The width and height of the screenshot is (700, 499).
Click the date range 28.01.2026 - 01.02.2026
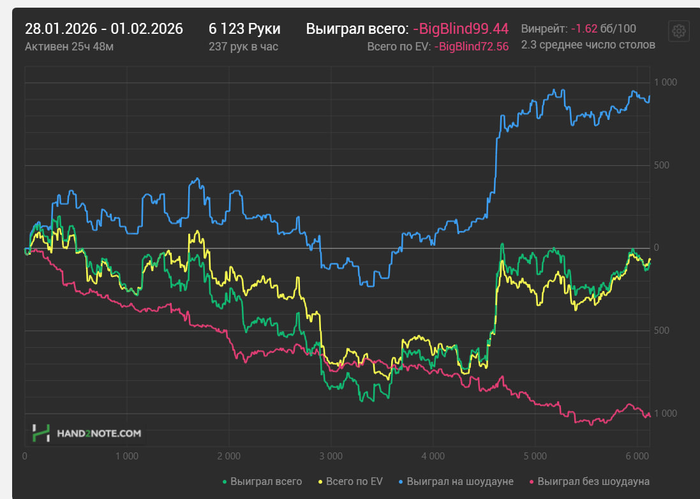click(x=104, y=29)
